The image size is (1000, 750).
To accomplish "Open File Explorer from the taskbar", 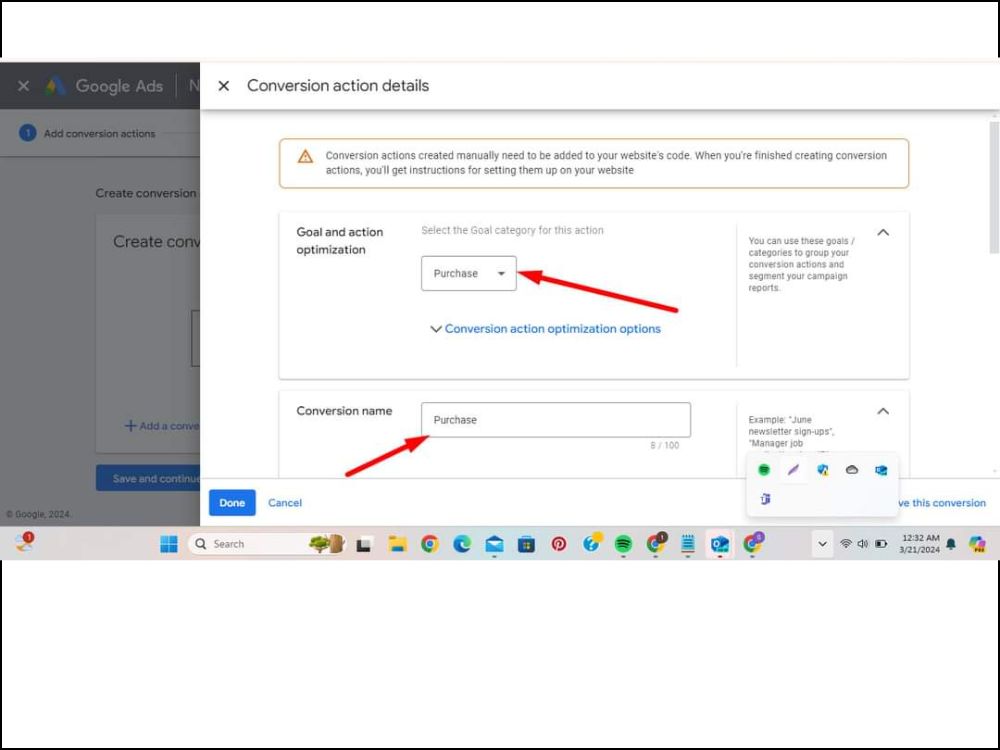I will click(x=397, y=544).
